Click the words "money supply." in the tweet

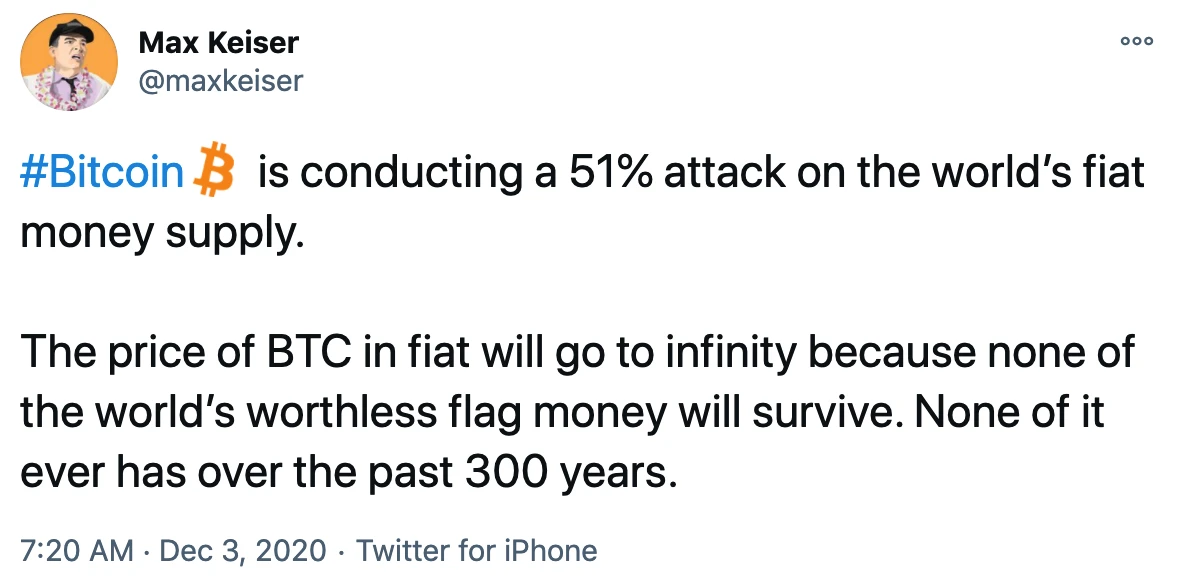[162, 234]
